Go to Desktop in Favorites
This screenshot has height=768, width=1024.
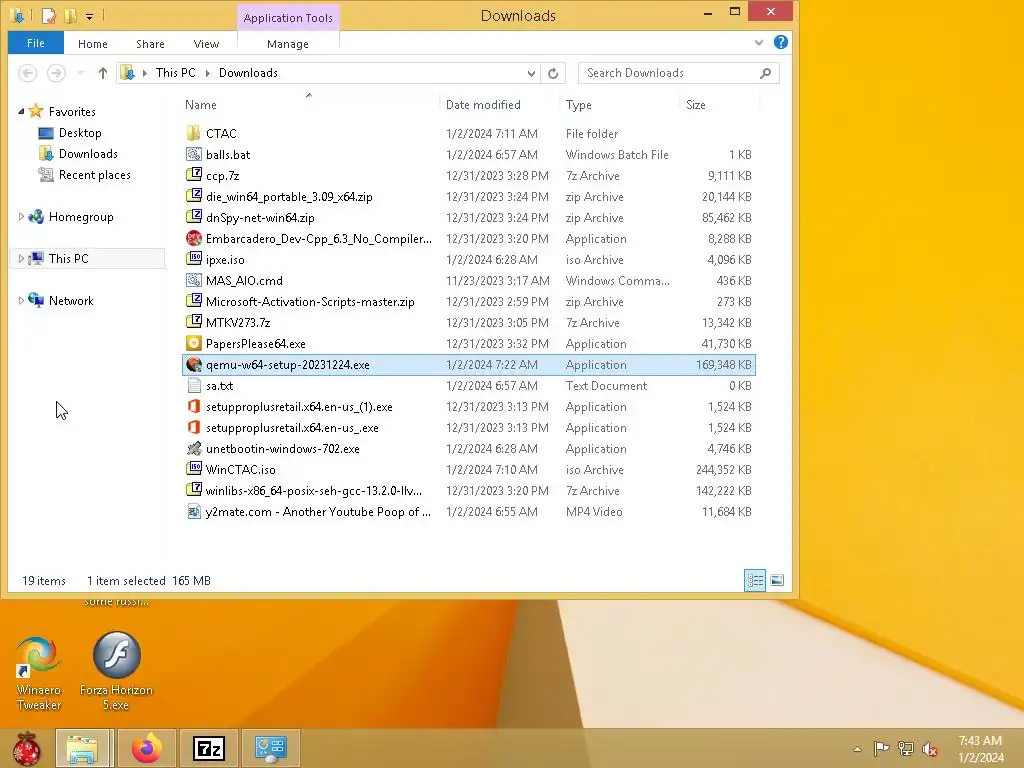pyautogui.click(x=80, y=133)
